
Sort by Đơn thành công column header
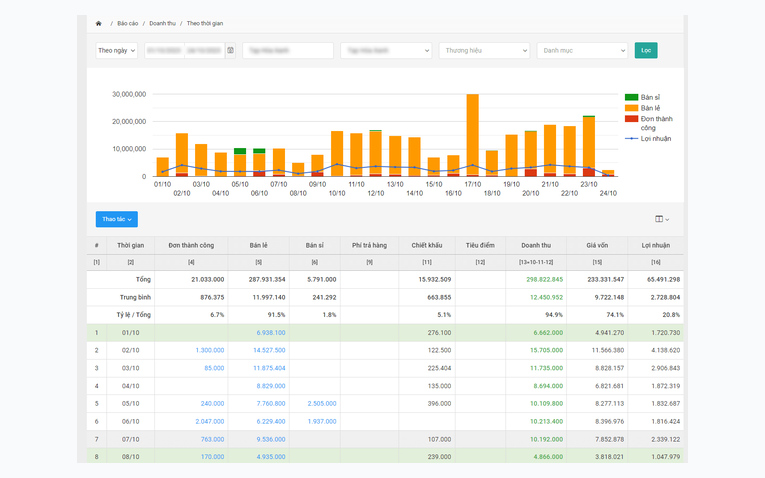click(x=191, y=245)
